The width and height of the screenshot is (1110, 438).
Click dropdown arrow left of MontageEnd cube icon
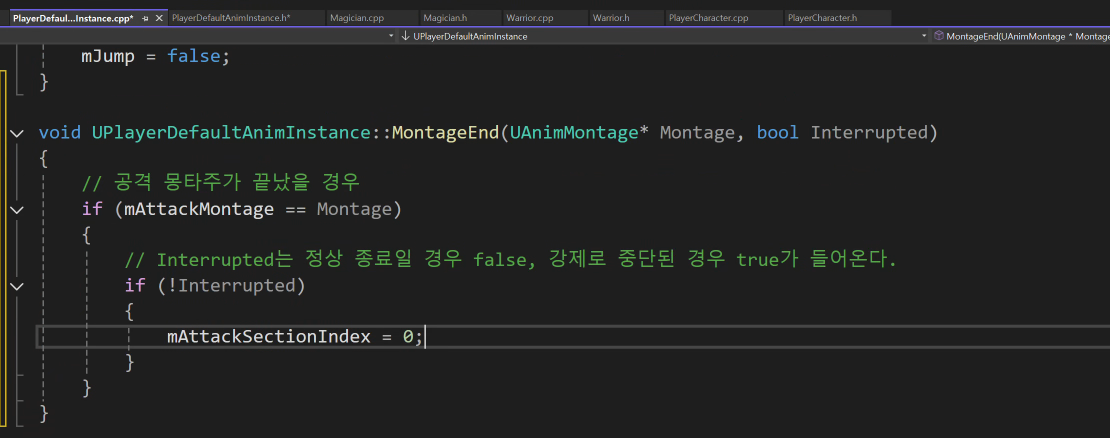[x=925, y=36]
